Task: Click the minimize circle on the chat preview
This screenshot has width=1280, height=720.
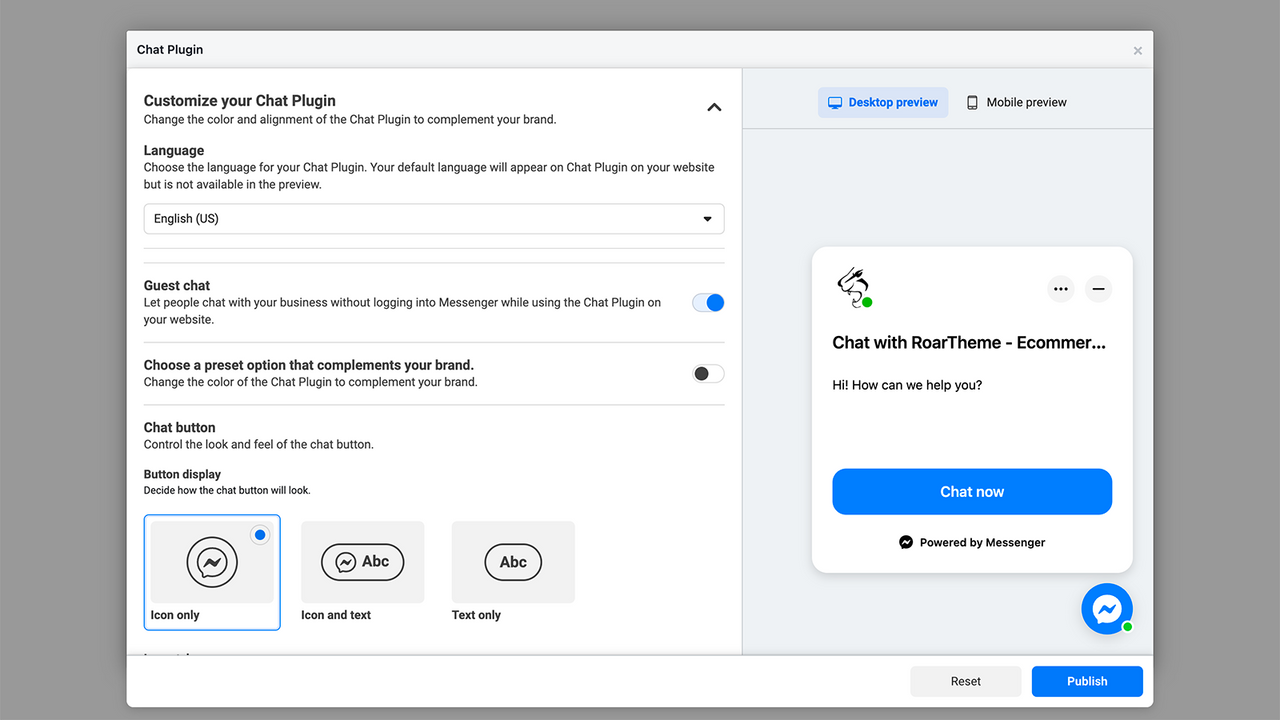Action: 1098,289
